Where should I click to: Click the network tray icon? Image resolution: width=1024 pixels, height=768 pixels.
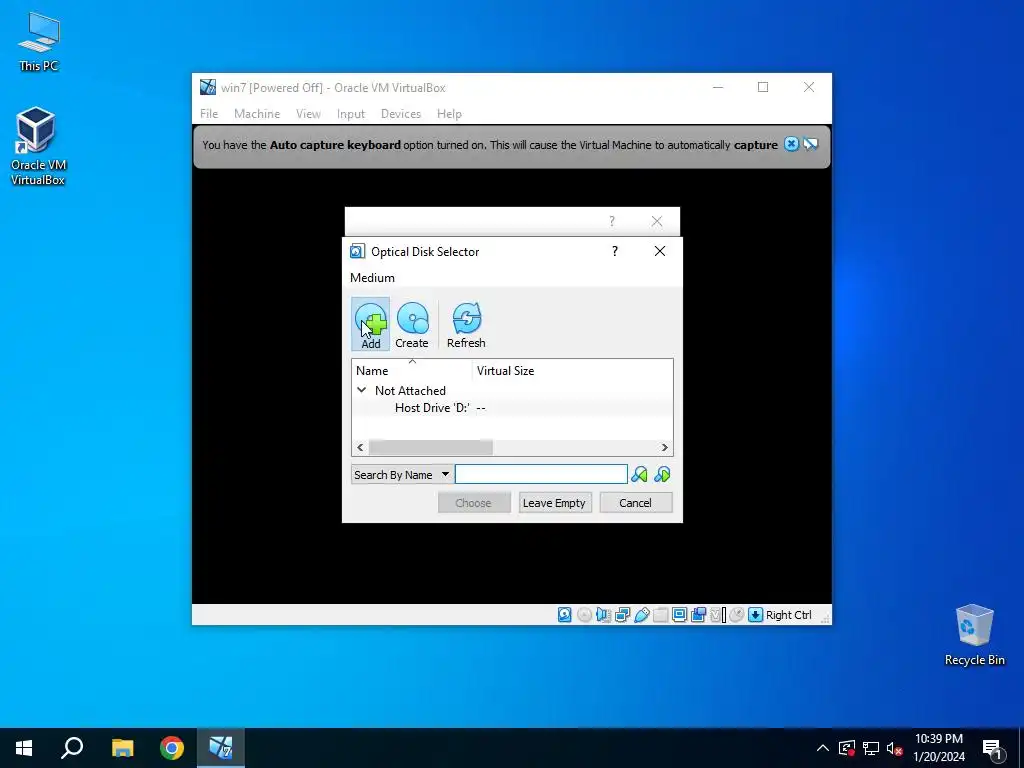coord(871,748)
